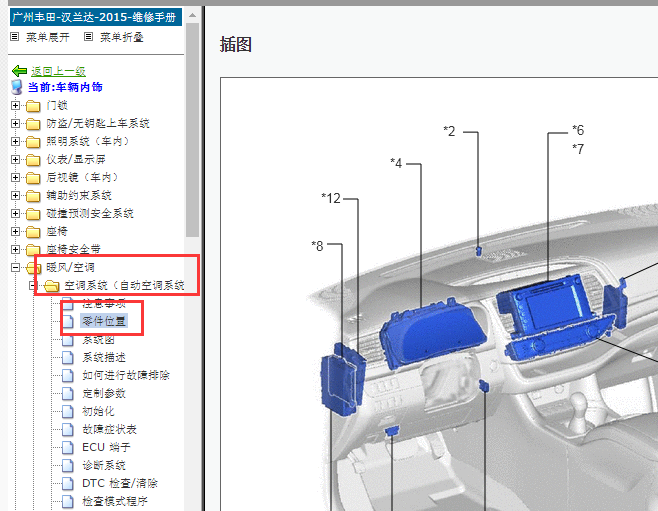Expand the 碰撞预测安全系统 node
The height and width of the screenshot is (511, 658).
point(15,214)
